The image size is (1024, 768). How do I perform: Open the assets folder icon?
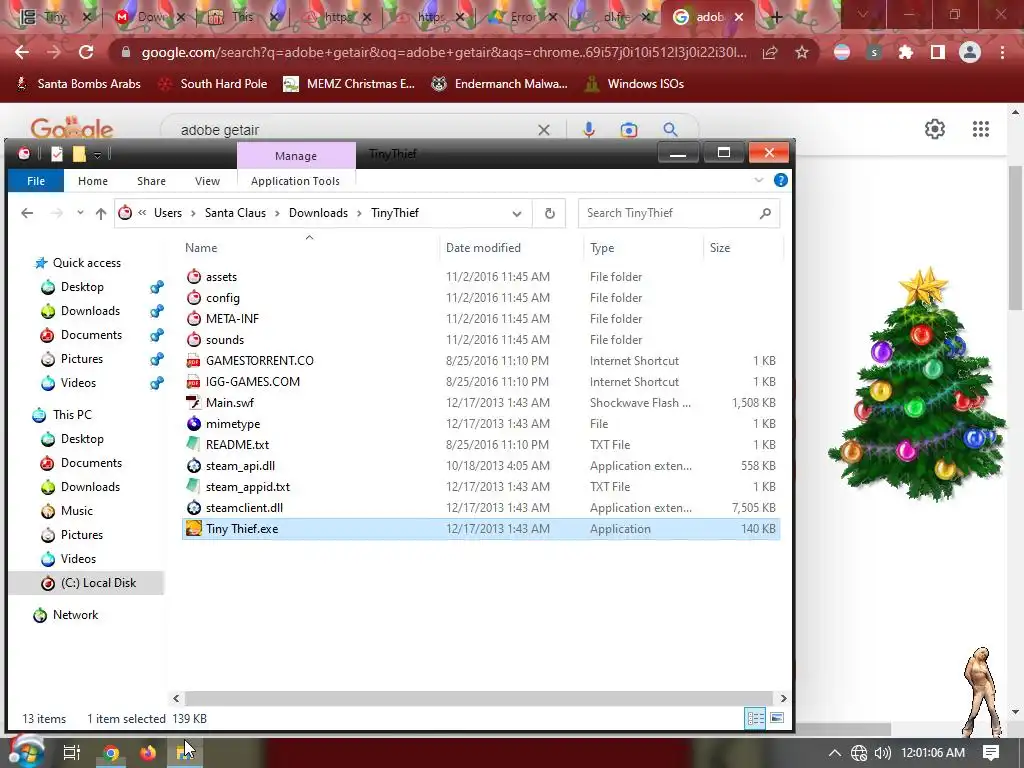[193, 277]
